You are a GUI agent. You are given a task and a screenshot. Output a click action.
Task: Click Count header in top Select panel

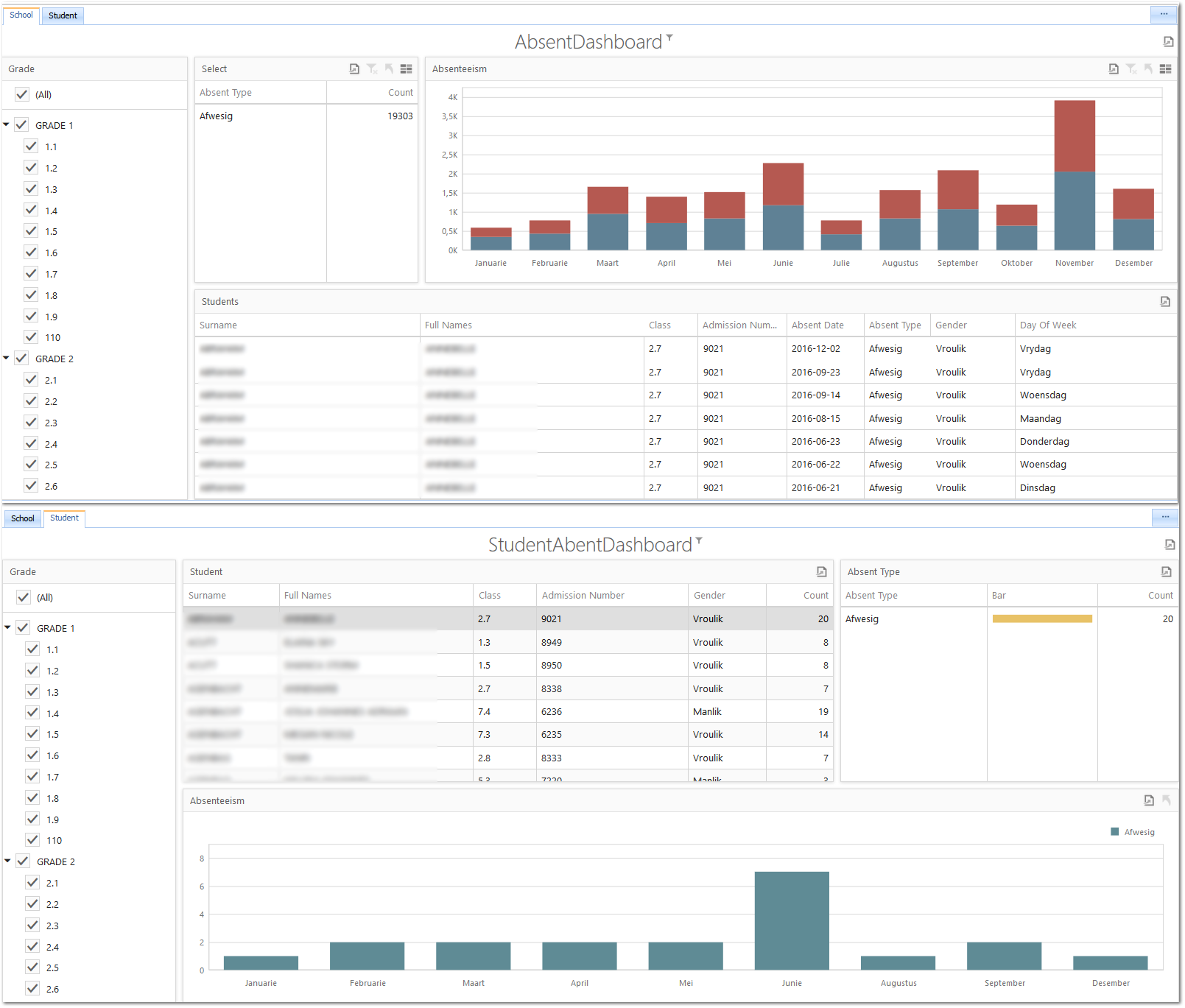pyautogui.click(x=372, y=92)
